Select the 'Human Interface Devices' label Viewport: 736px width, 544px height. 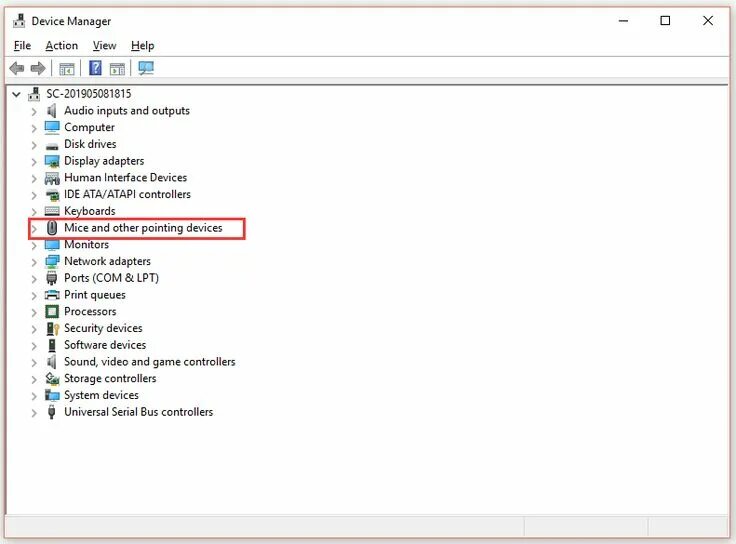(x=125, y=177)
